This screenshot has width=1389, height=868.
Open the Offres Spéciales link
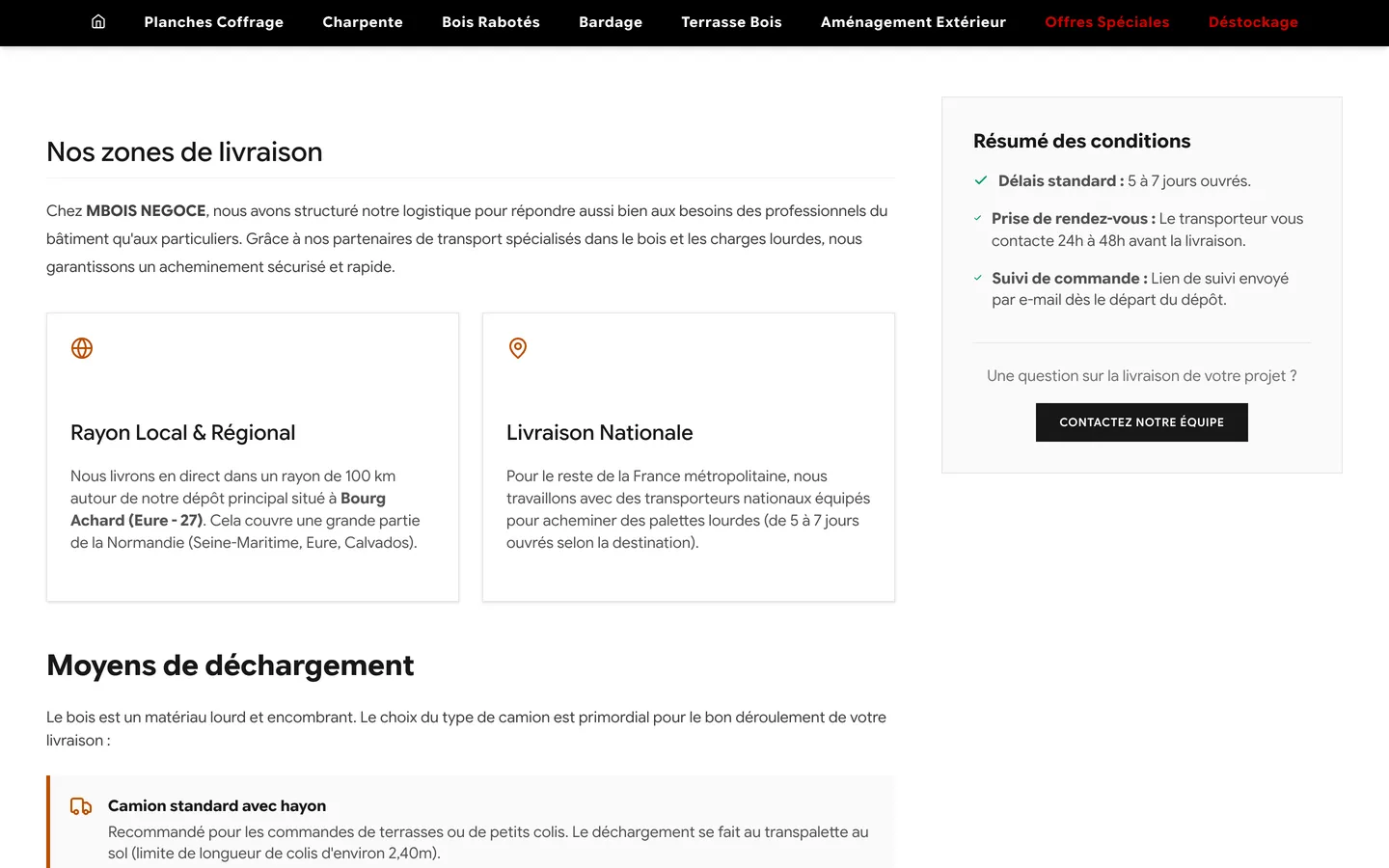pyautogui.click(x=1107, y=22)
